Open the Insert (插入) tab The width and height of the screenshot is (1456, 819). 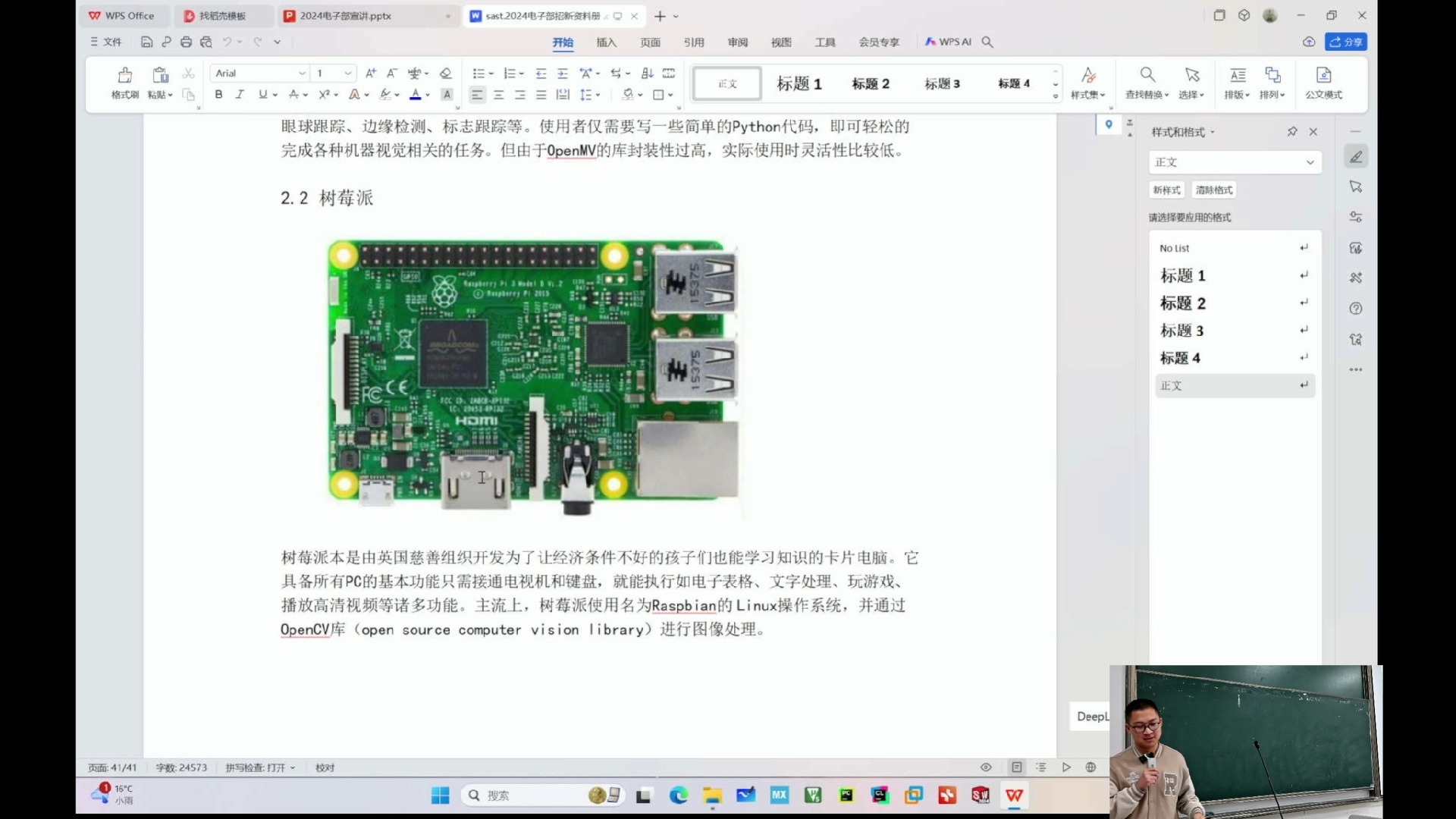coord(607,42)
